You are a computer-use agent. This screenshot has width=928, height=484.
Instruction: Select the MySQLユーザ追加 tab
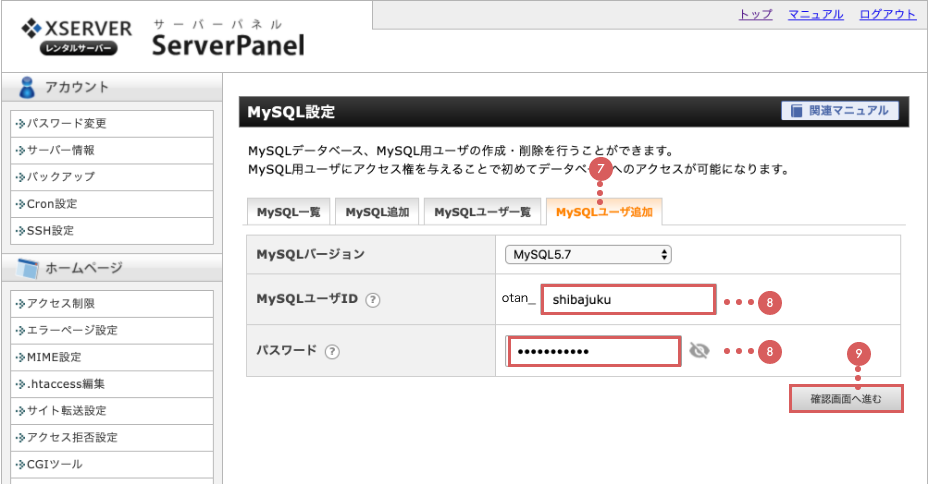[604, 212]
